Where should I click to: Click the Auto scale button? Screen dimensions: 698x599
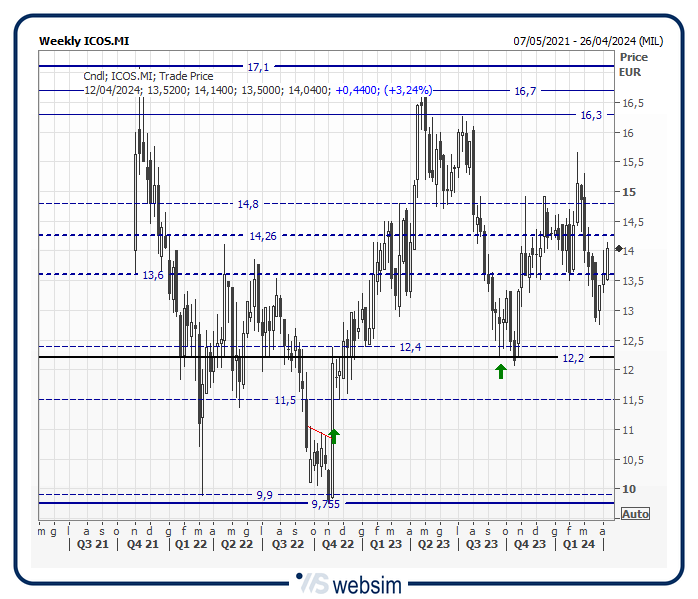point(635,514)
